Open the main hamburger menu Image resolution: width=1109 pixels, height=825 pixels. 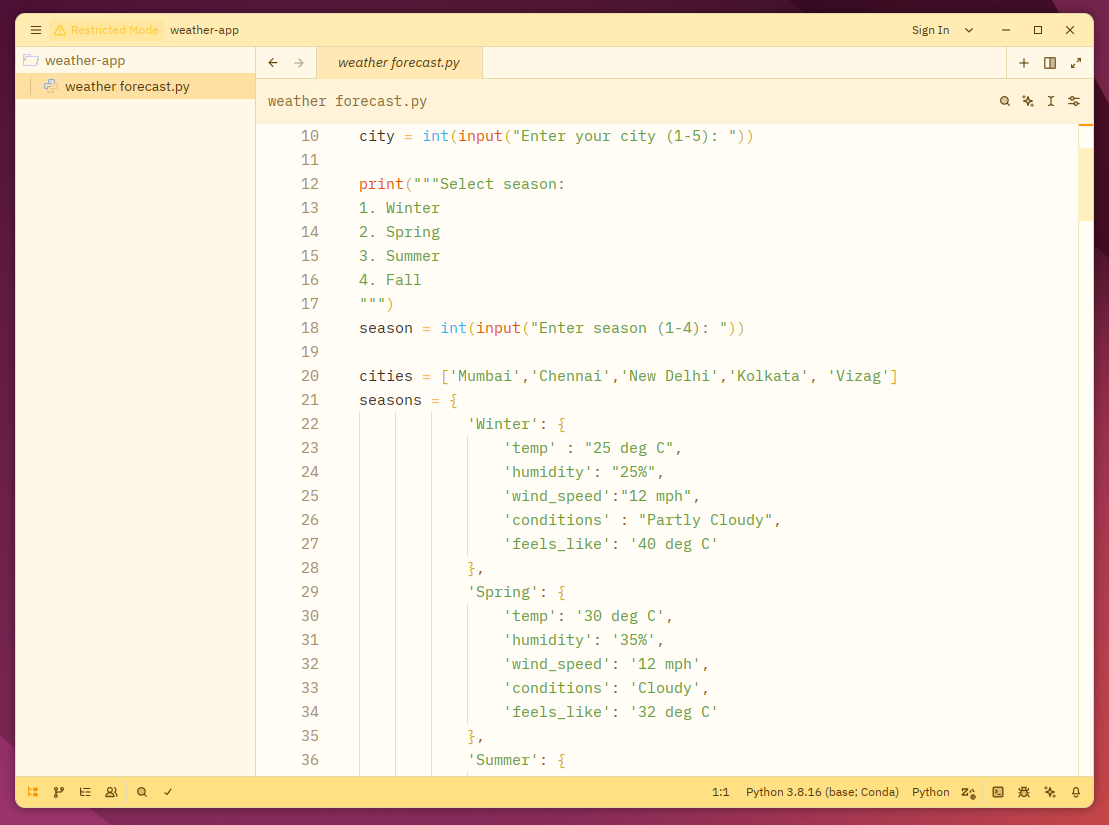36,30
